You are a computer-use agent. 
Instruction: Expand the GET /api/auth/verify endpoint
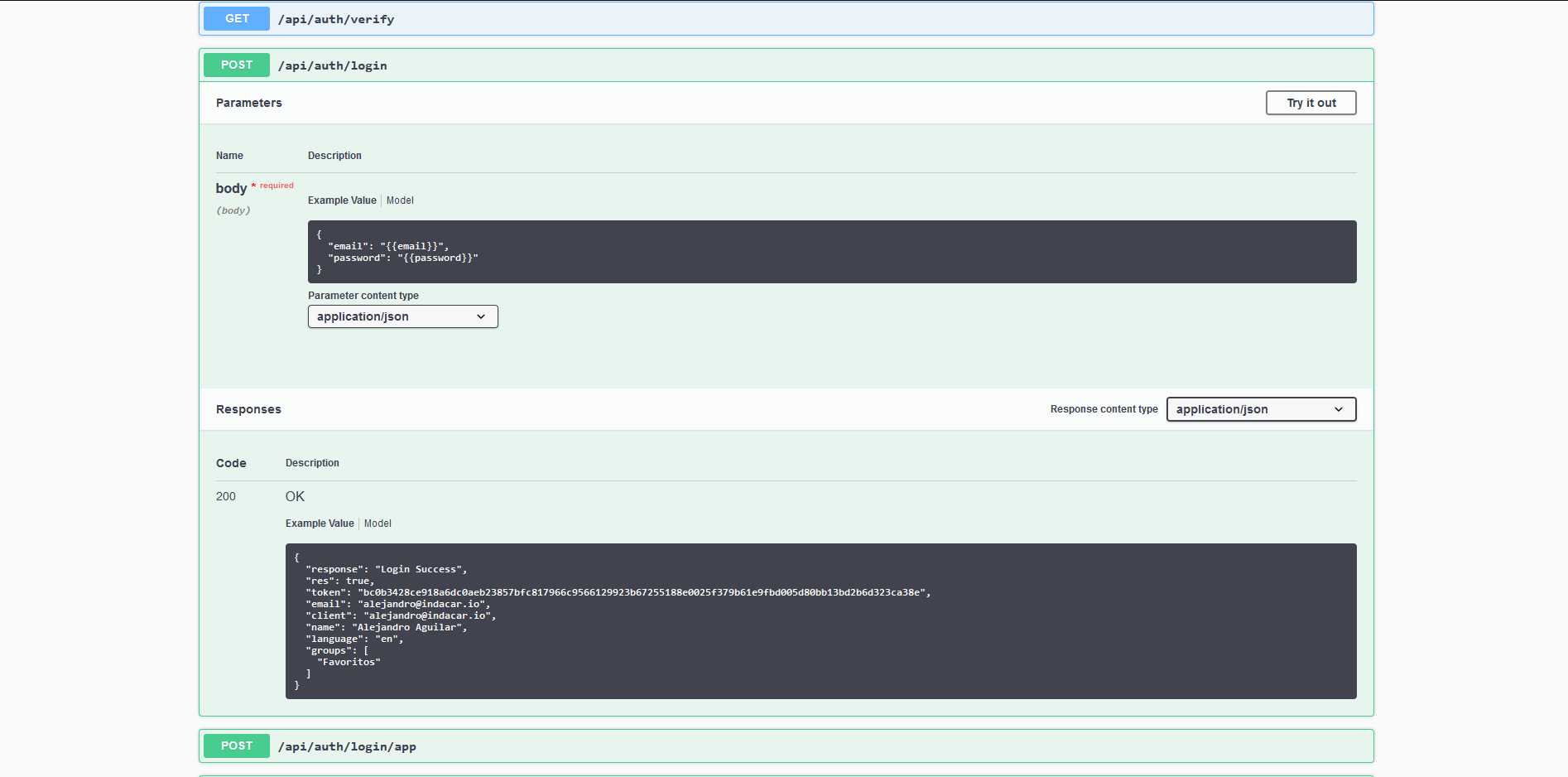[x=786, y=18]
